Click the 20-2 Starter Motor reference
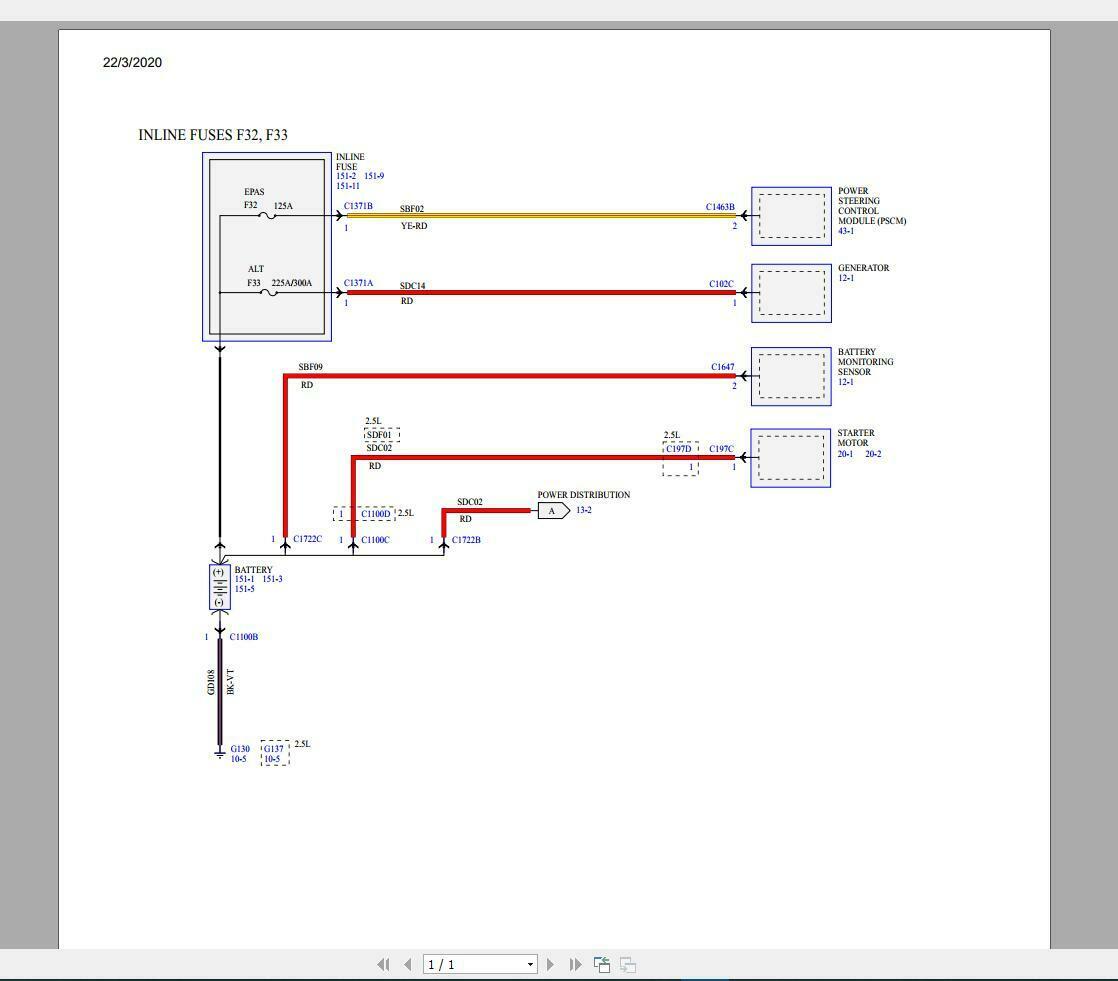This screenshot has width=1118, height=981. pos(873,454)
